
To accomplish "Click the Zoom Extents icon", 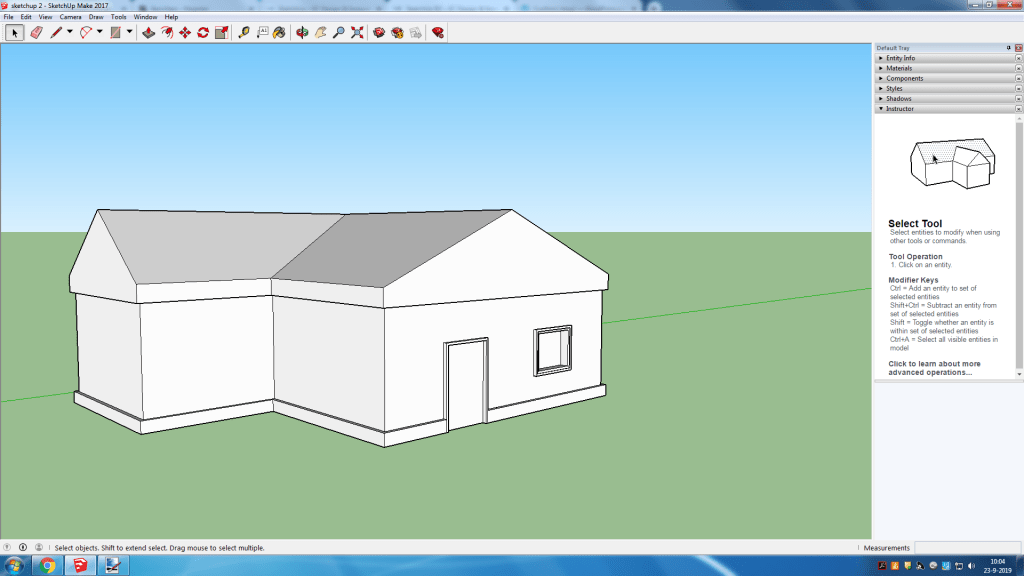I will 357,33.
